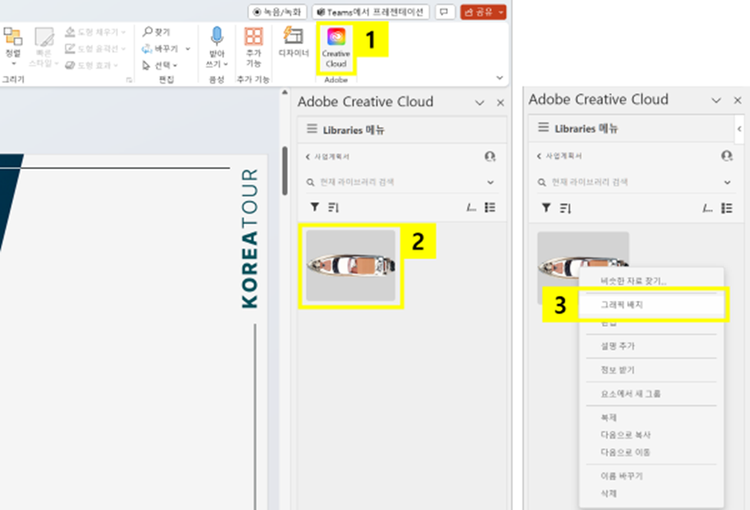Image resolution: width=750 pixels, height=510 pixels.
Task: Click the collapse arrow at the right panel's edge
Action: (739, 128)
